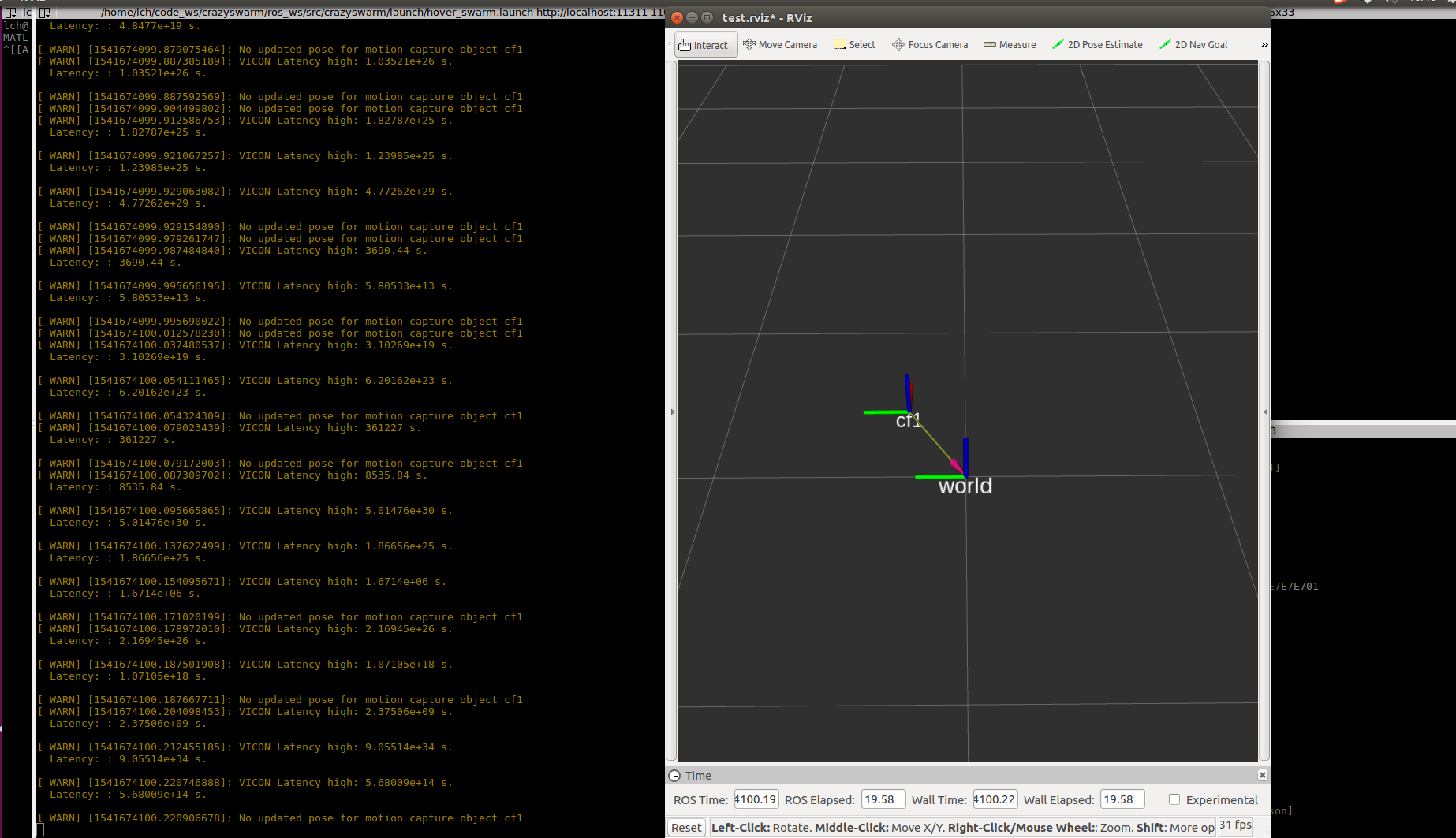Click the Focus Camera tool
This screenshot has height=838, width=1456.
tap(929, 44)
